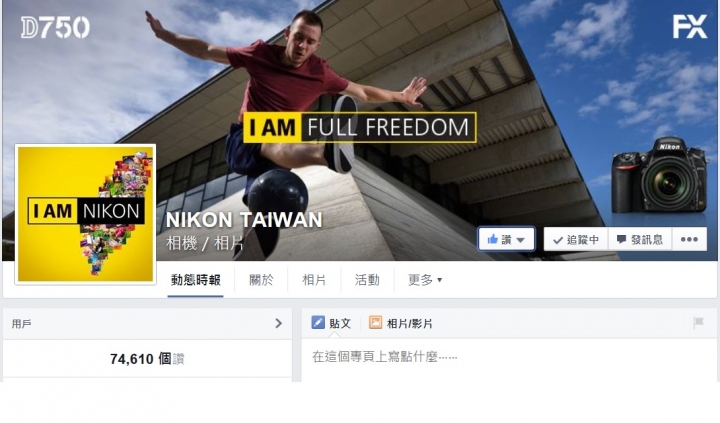Click the FX logo on cover
This screenshot has width=720, height=423.
(x=690, y=27)
